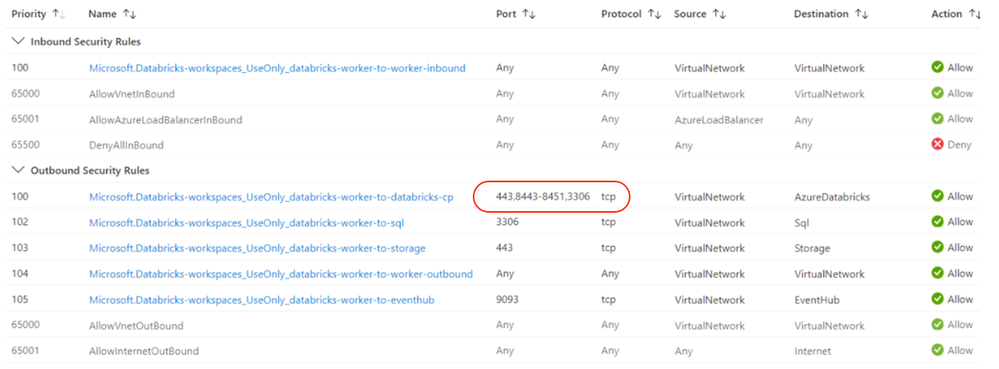Click Storage destination cell

811,248
